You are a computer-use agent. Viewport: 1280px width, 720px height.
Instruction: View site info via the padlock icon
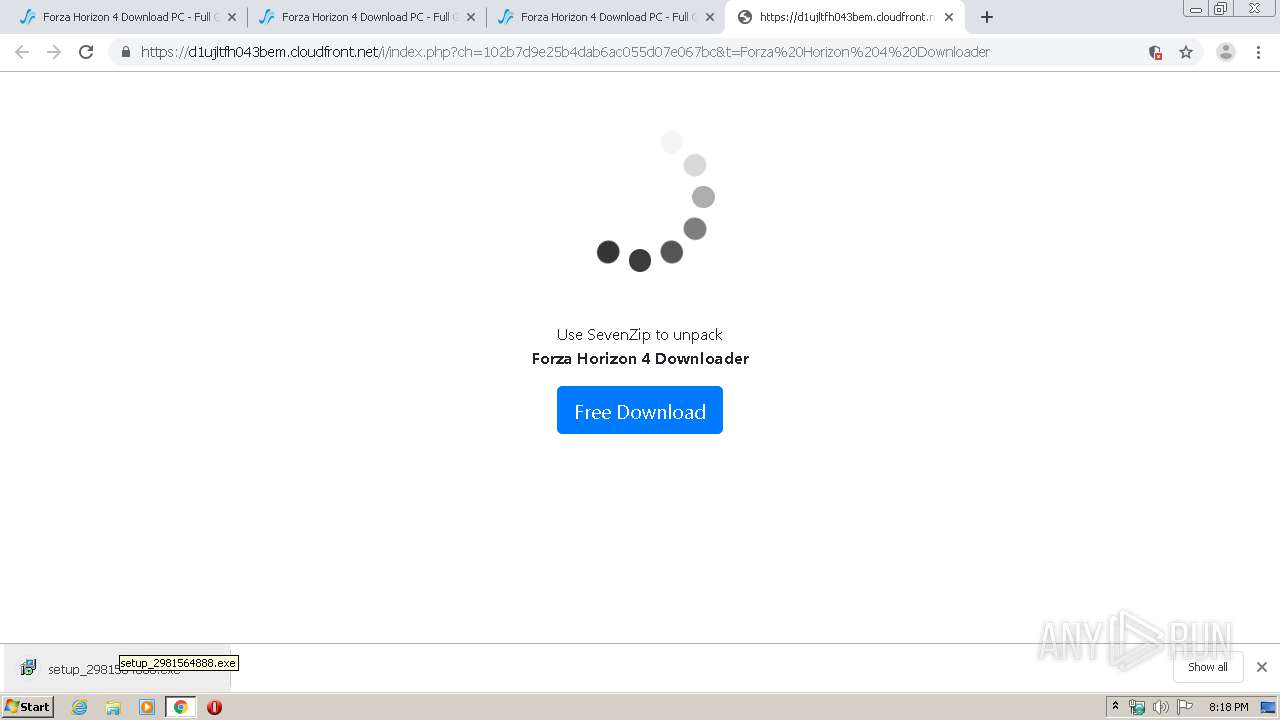pos(125,52)
